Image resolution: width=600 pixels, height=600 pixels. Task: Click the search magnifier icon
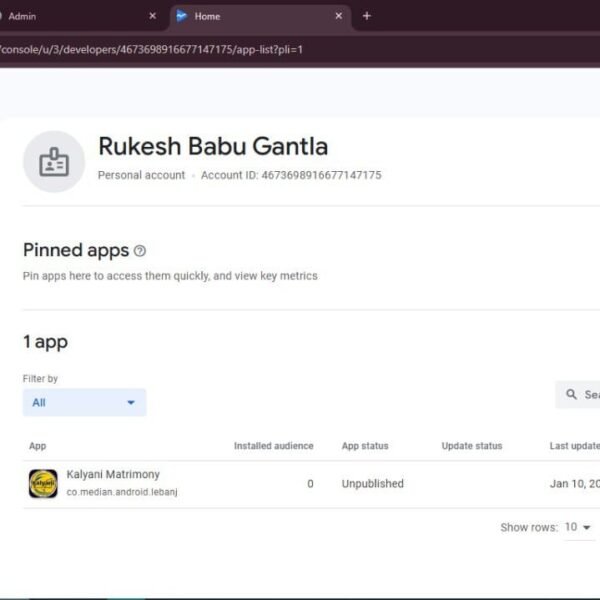click(571, 394)
